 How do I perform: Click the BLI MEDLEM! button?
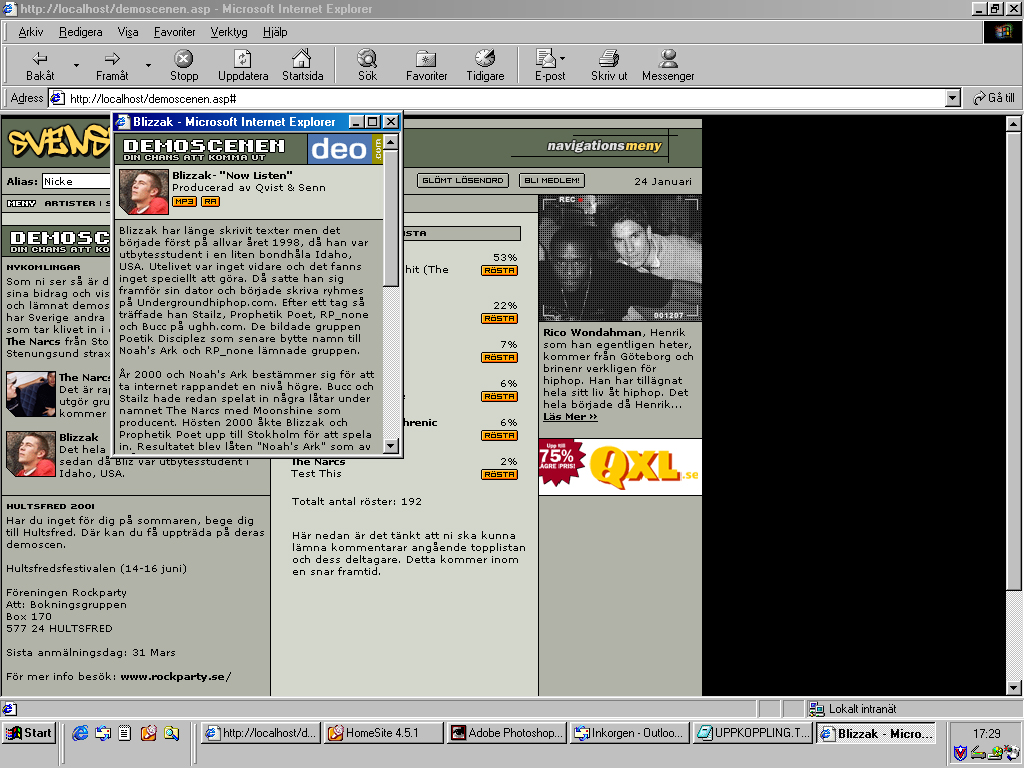pyautogui.click(x=551, y=180)
